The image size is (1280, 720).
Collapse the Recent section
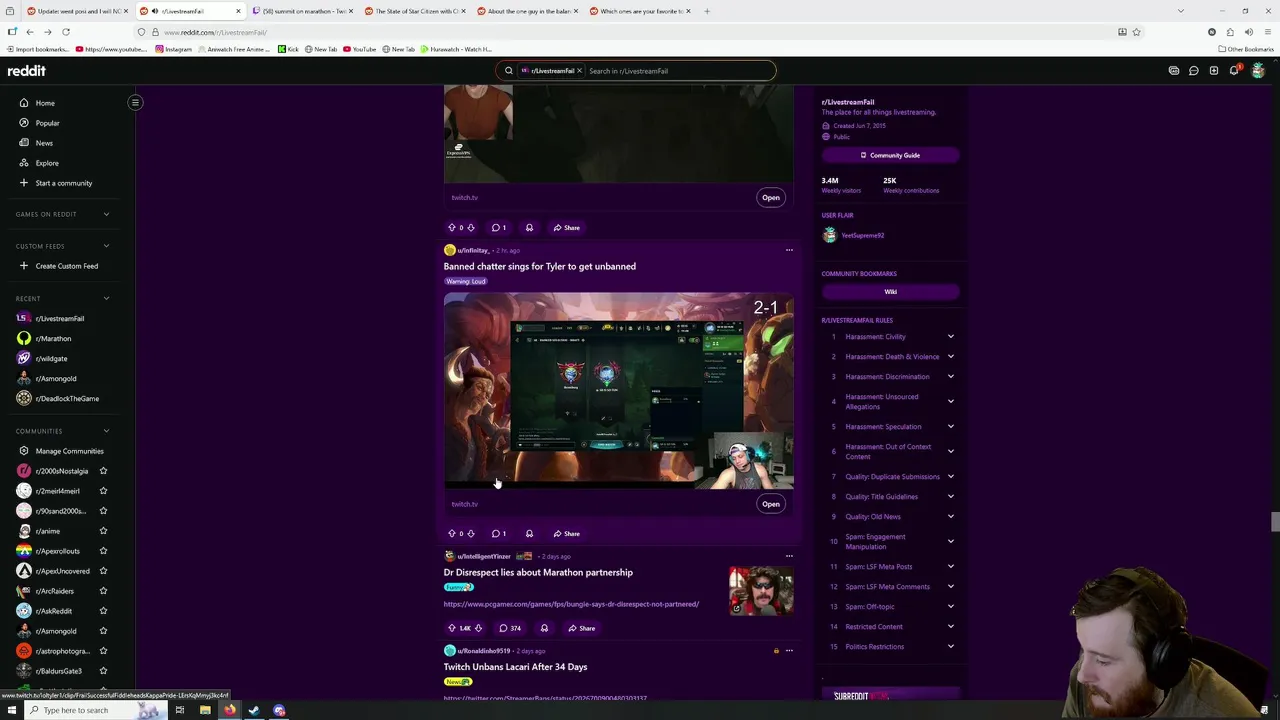[106, 298]
